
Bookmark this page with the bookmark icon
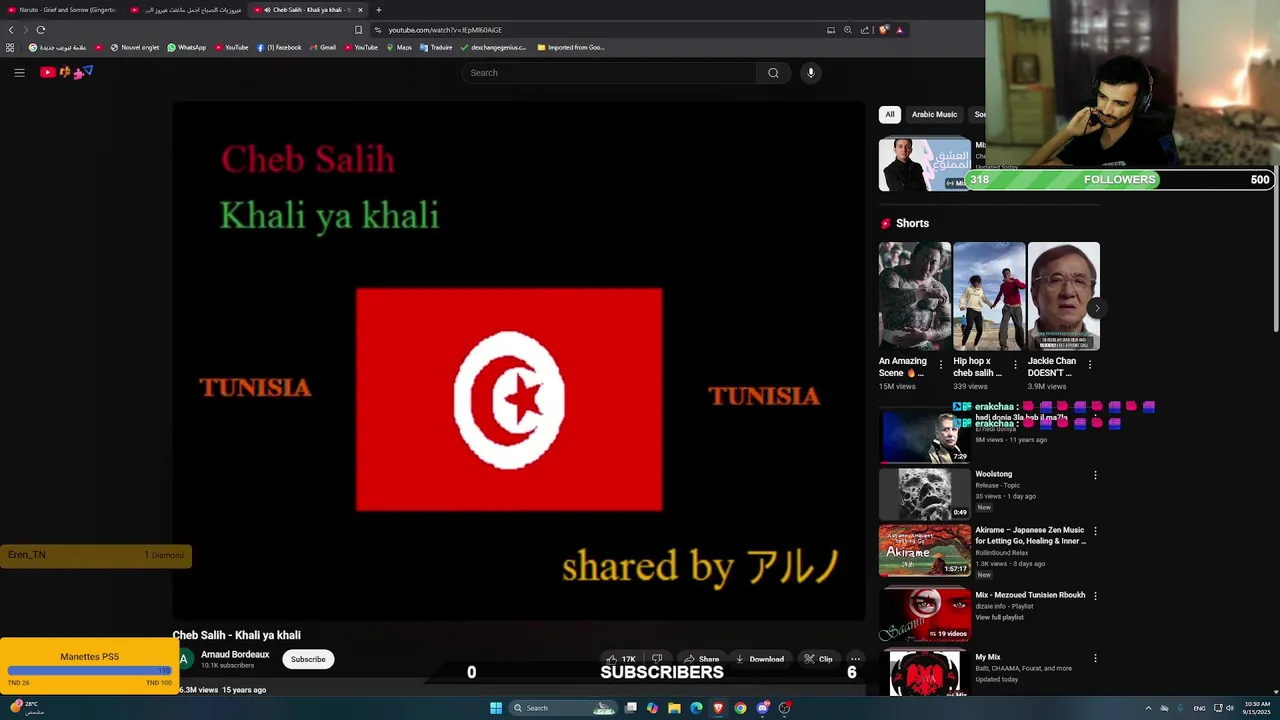coord(359,30)
